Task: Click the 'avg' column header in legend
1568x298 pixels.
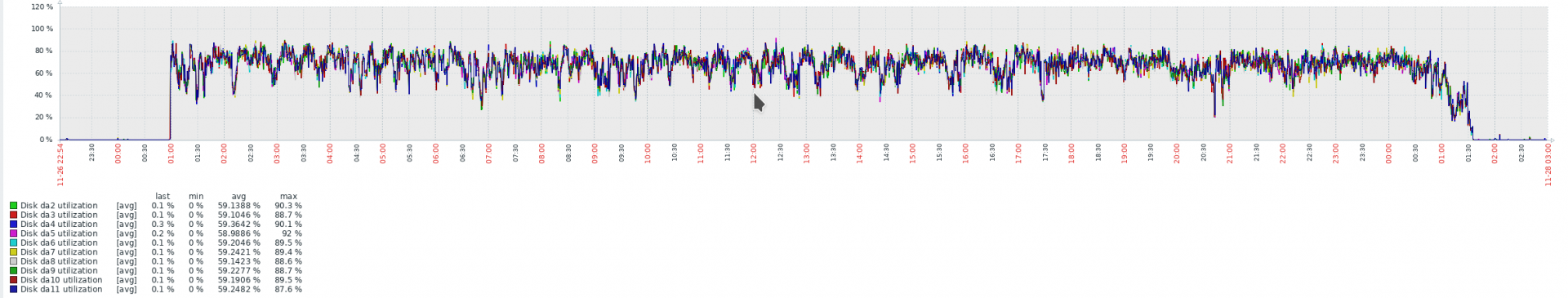Action: [x=238, y=197]
